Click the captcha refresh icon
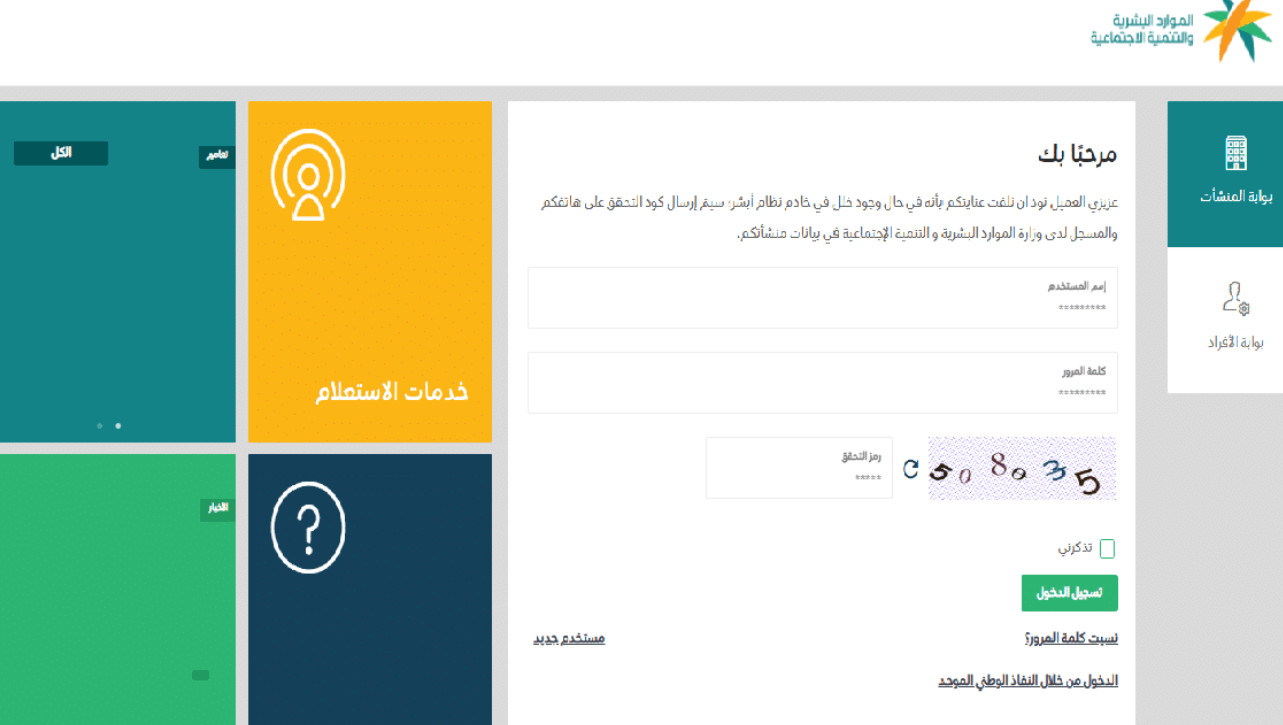 click(x=910, y=468)
